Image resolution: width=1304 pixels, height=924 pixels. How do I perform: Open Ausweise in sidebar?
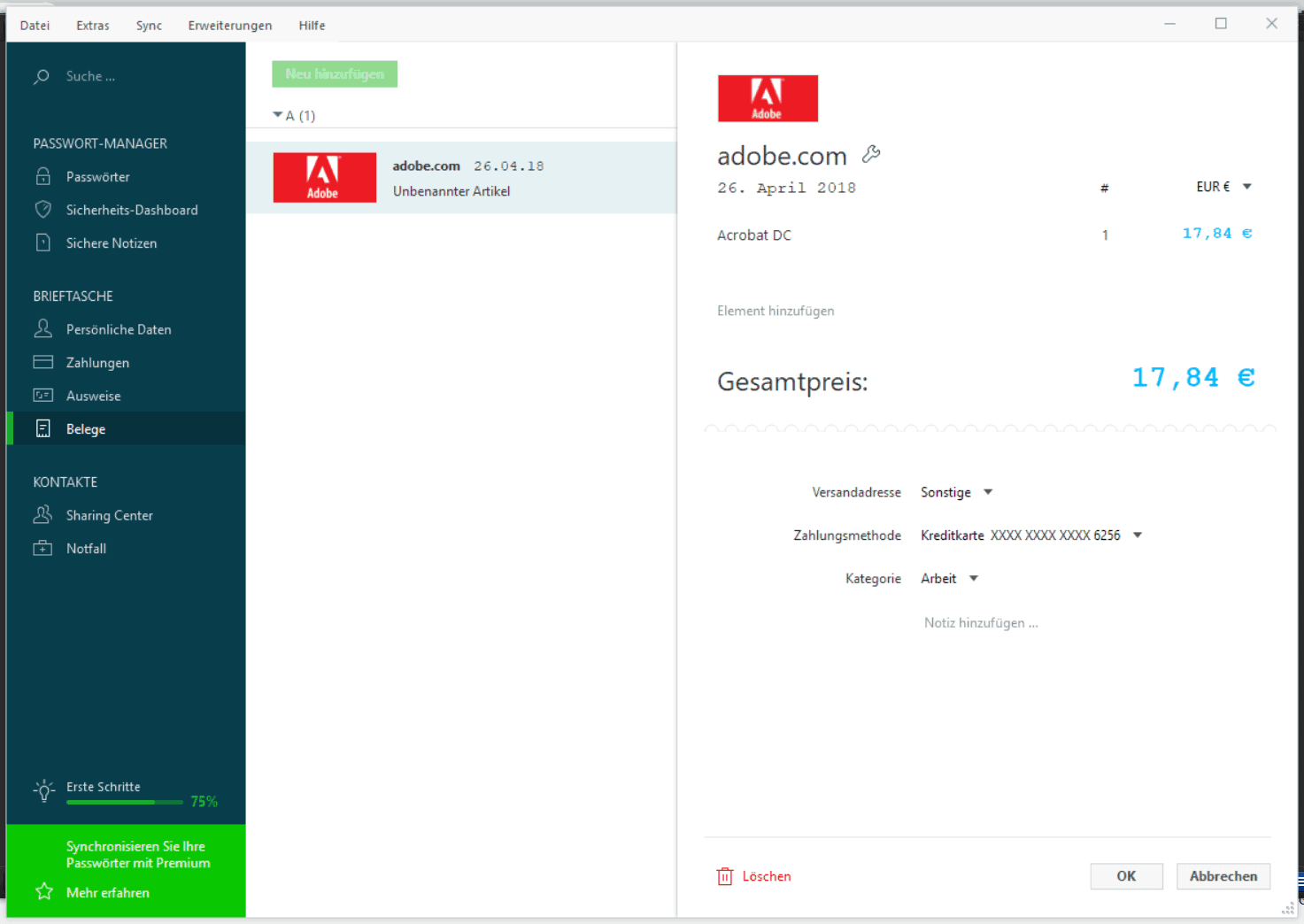coord(126,396)
